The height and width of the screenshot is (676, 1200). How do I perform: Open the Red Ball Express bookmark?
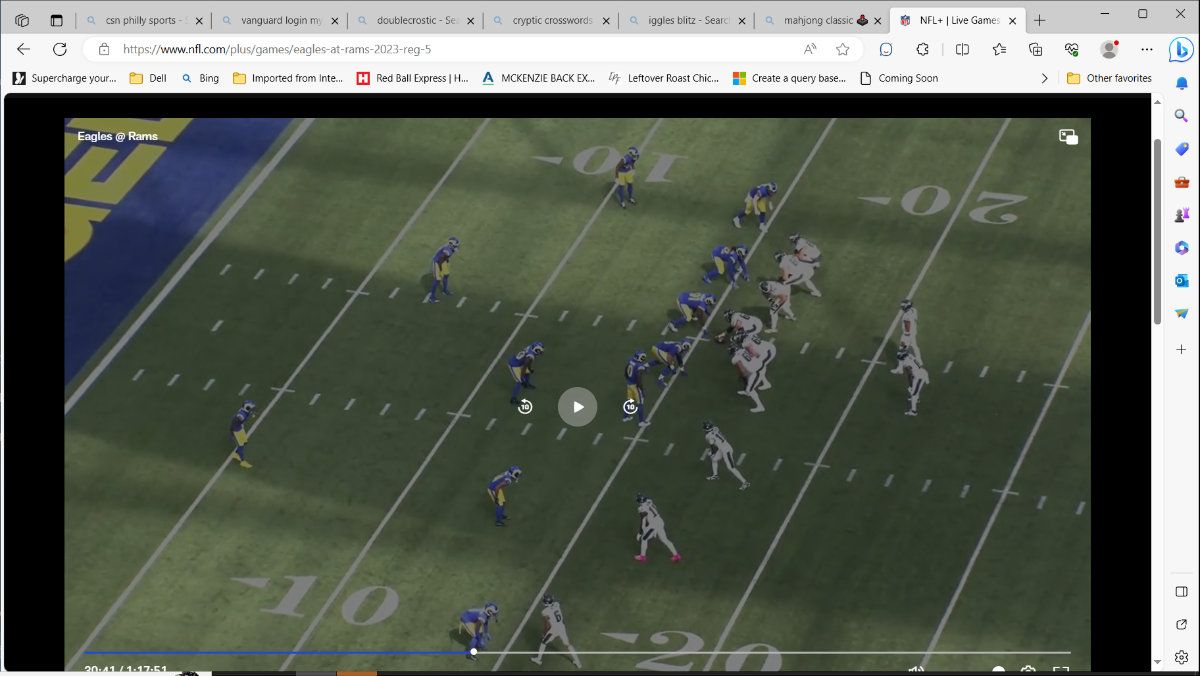click(412, 78)
